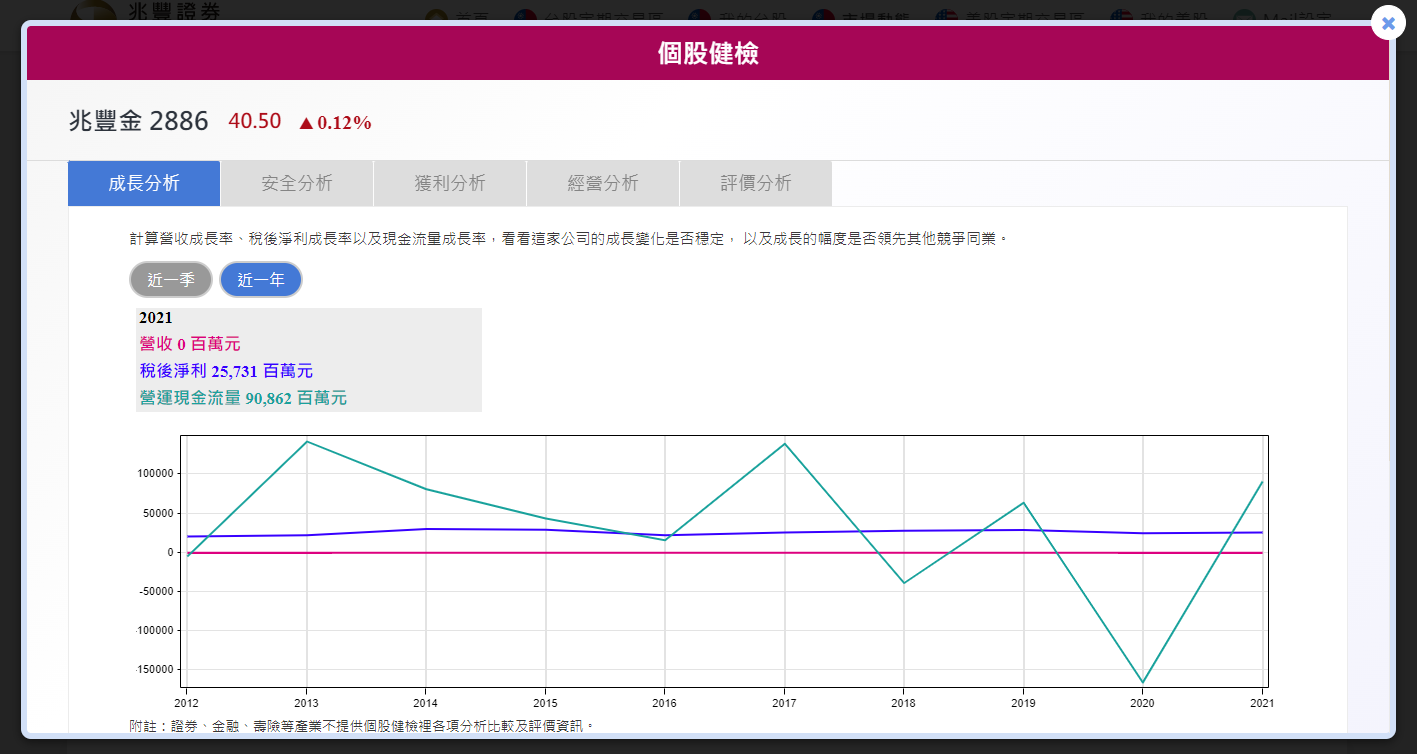Click the 稅後淨利 legend entry
Viewport: 1417px width, 754px height.
(226, 371)
